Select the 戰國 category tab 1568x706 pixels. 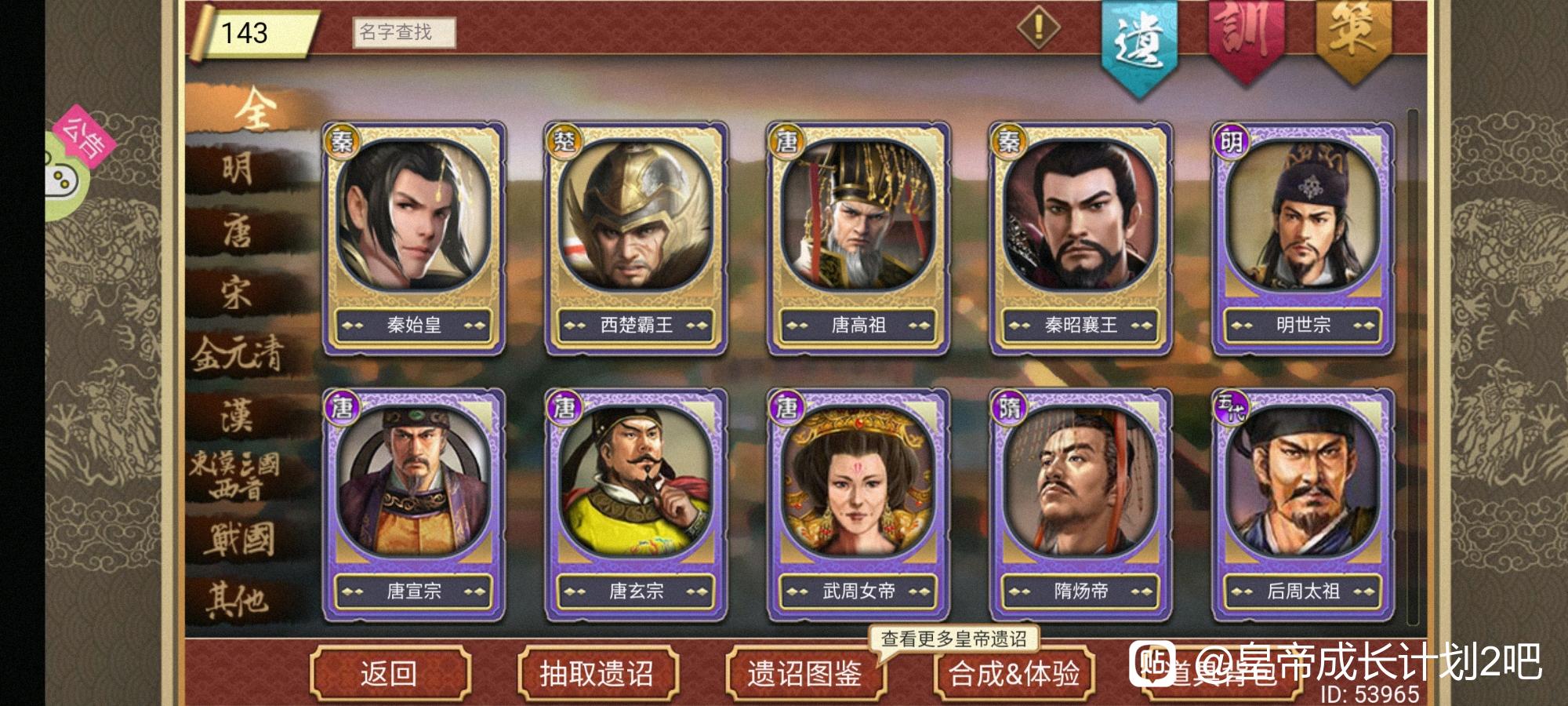241,540
